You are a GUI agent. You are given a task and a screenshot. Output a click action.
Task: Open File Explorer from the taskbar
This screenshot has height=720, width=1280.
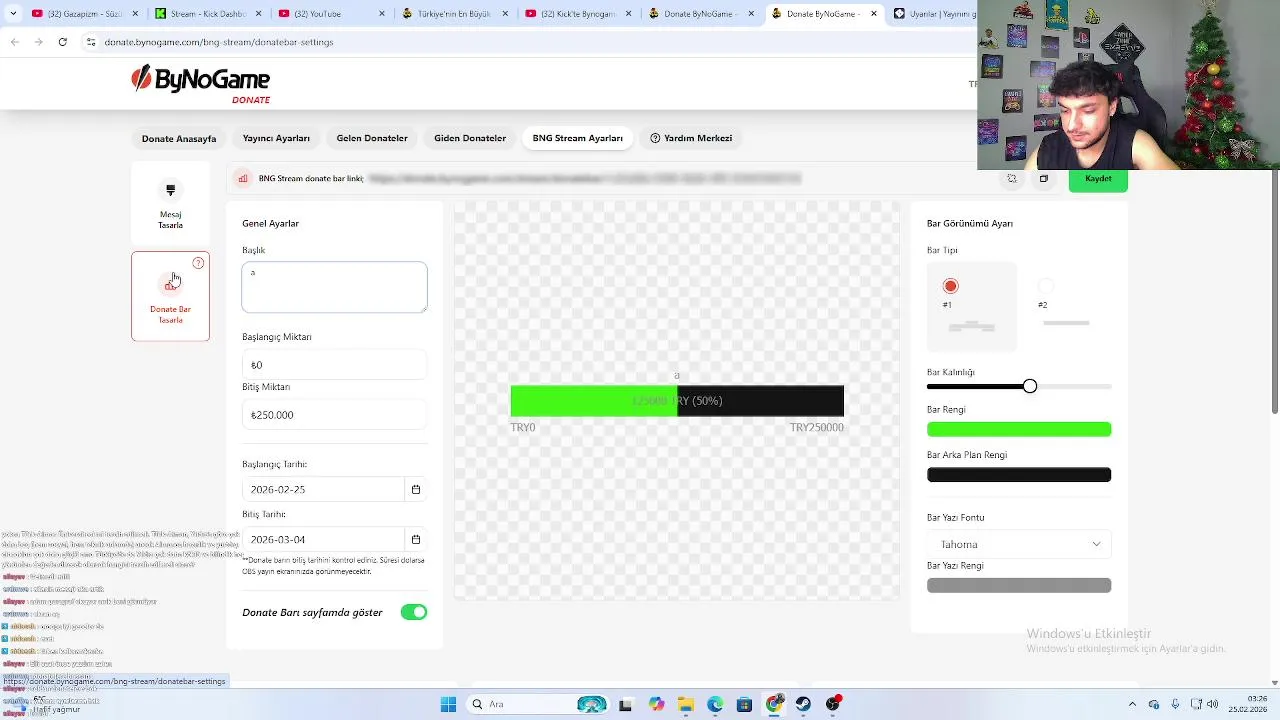click(685, 704)
